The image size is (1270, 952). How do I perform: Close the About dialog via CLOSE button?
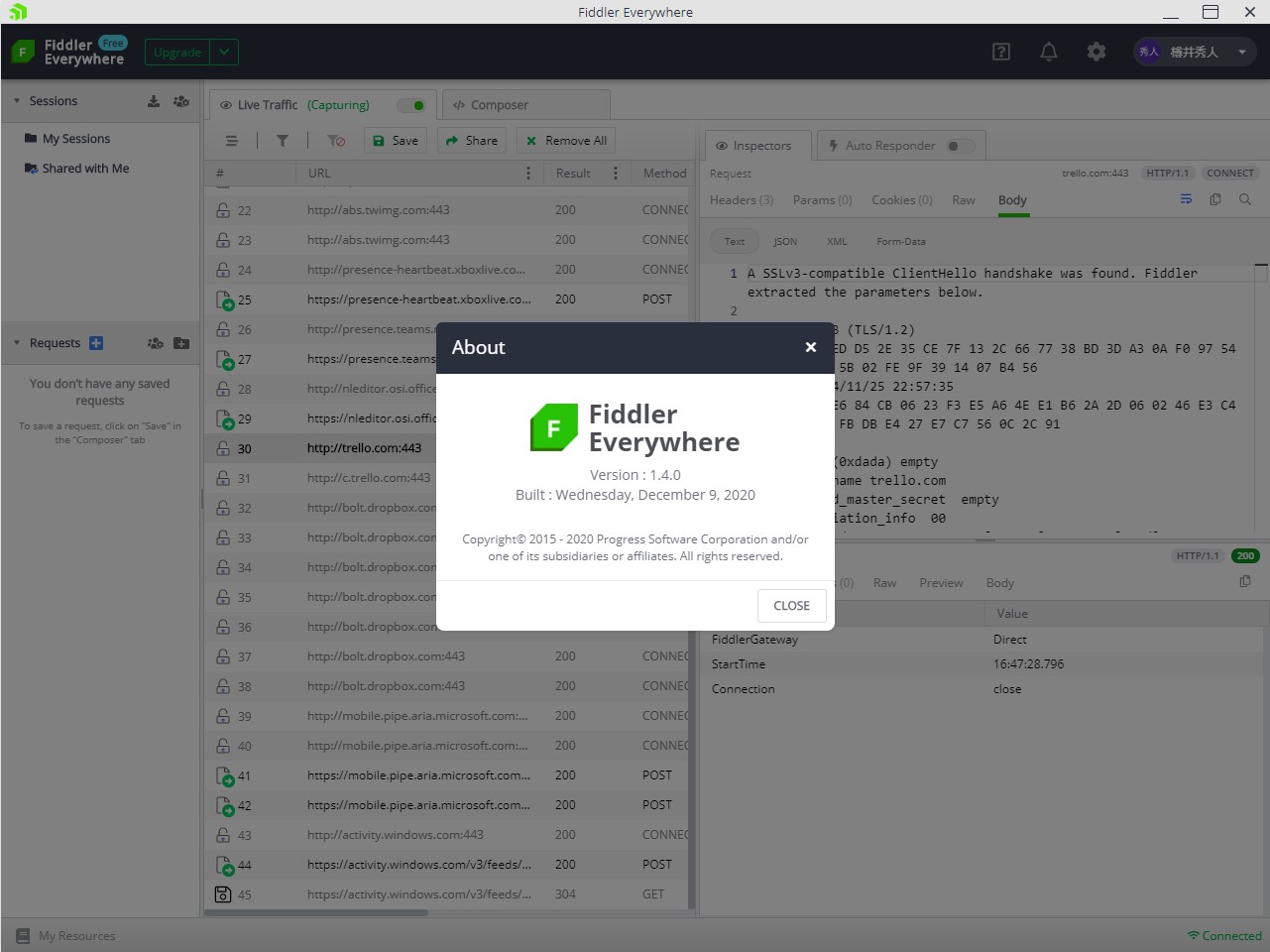[x=791, y=605]
